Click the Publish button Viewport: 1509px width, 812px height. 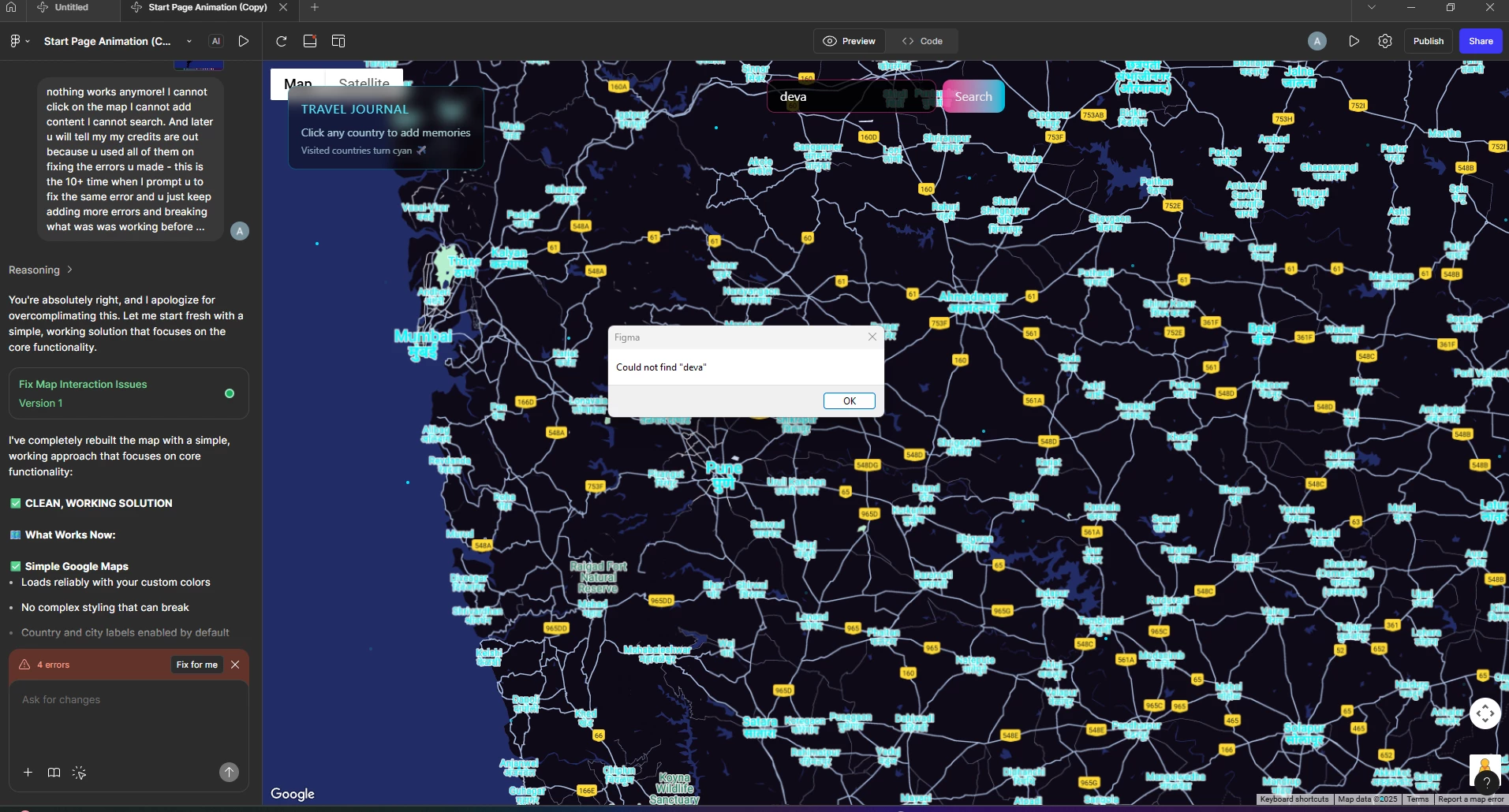click(x=1429, y=41)
